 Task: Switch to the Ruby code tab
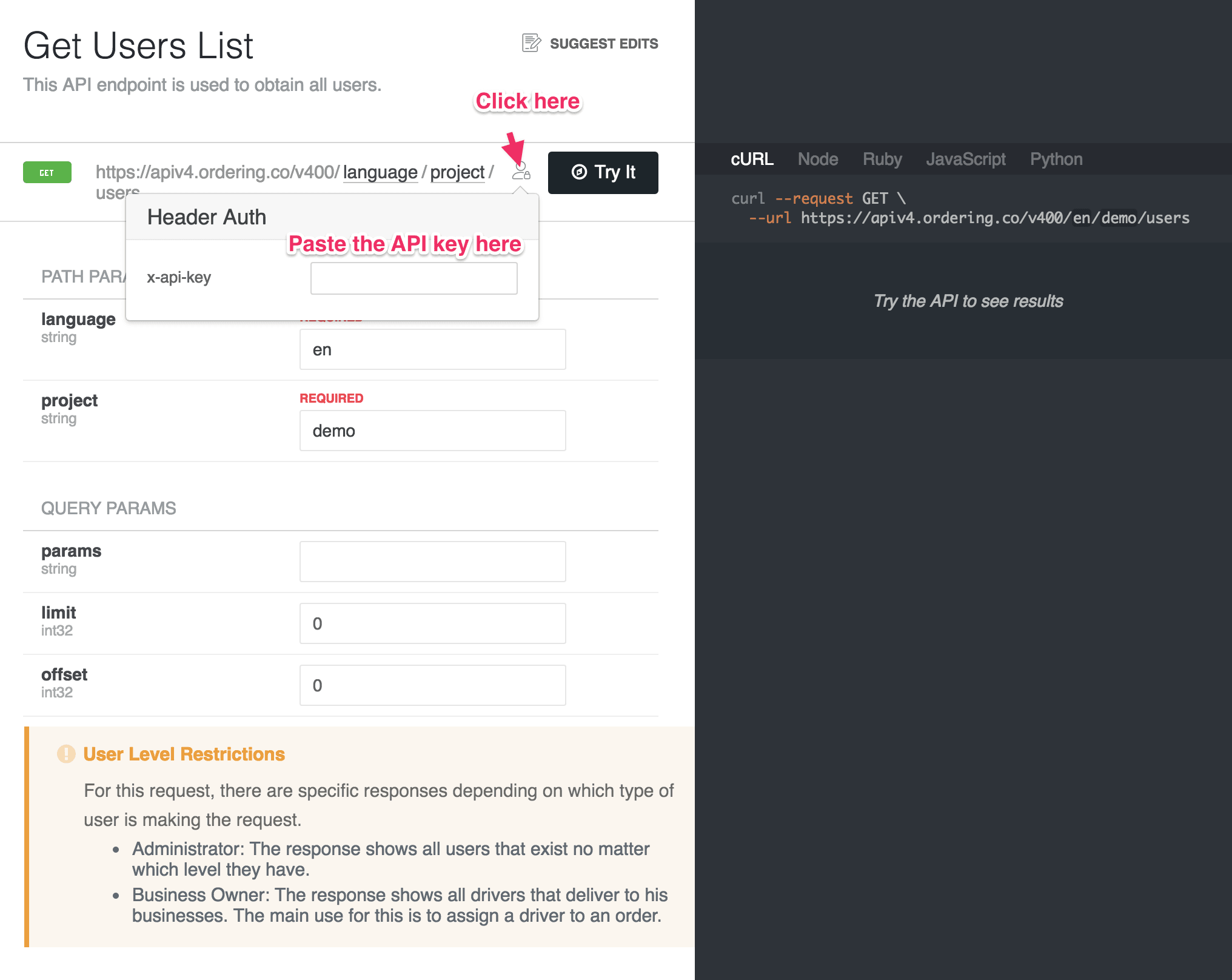pyautogui.click(x=882, y=159)
